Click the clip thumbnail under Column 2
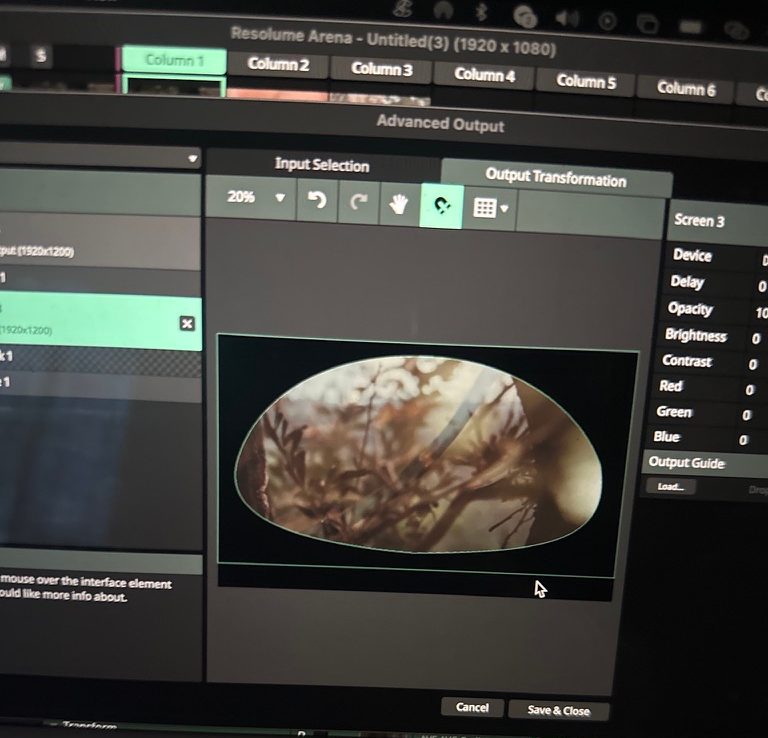Screen dimensions: 768x738 pyautogui.click(x=278, y=94)
